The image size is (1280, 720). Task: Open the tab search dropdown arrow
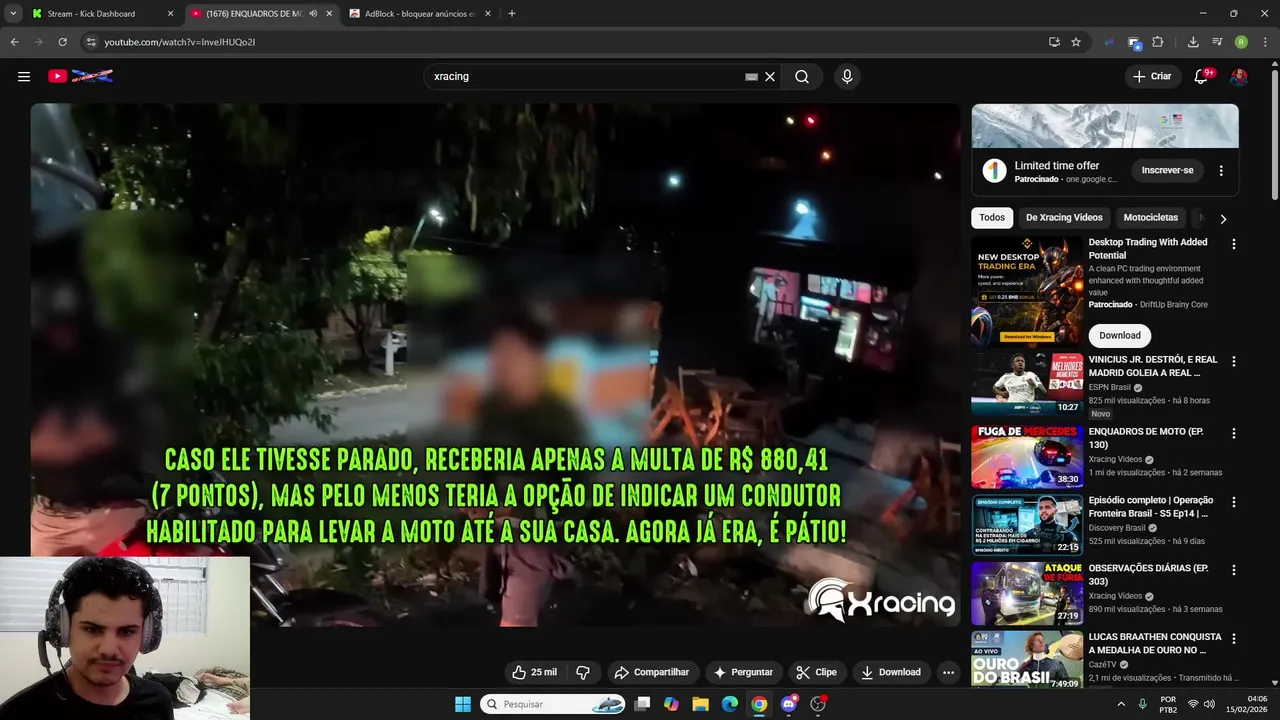13,14
